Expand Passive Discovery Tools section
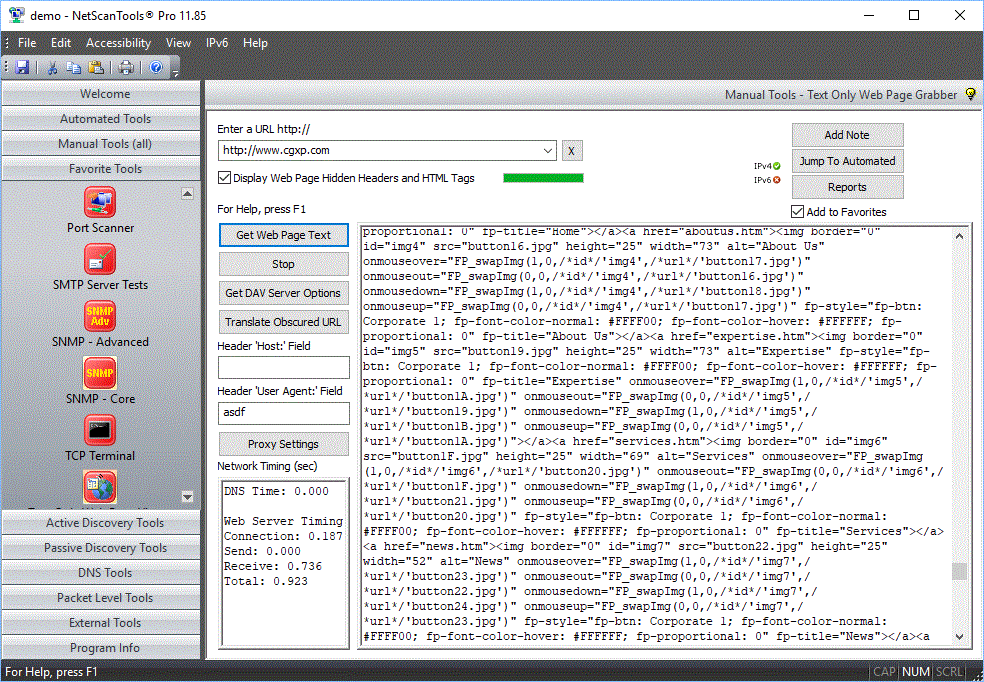This screenshot has height=682, width=984. point(101,548)
